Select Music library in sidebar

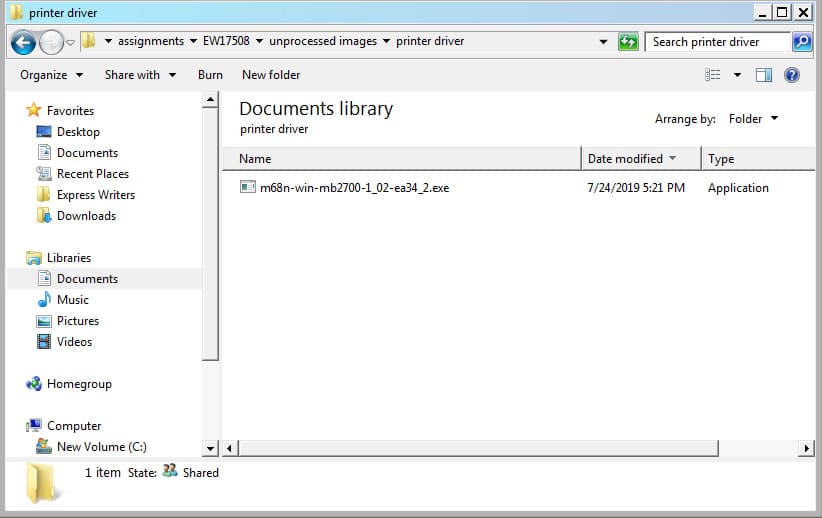pos(72,300)
